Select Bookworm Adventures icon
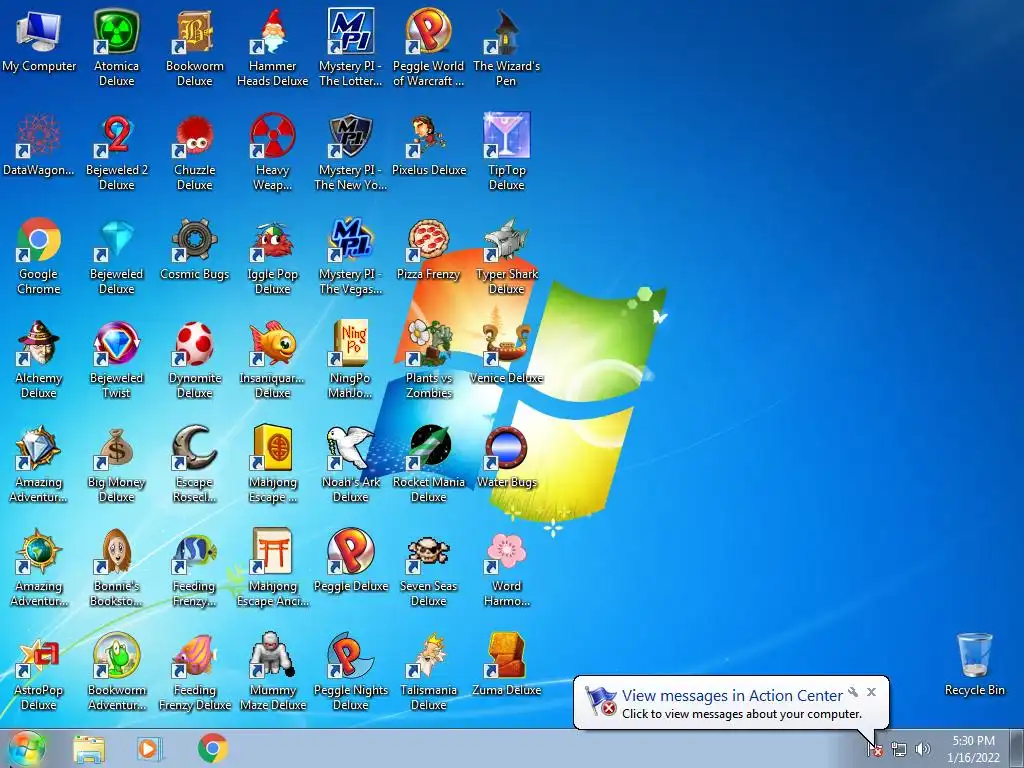Screen dimensions: 1024x768 (x=116, y=671)
